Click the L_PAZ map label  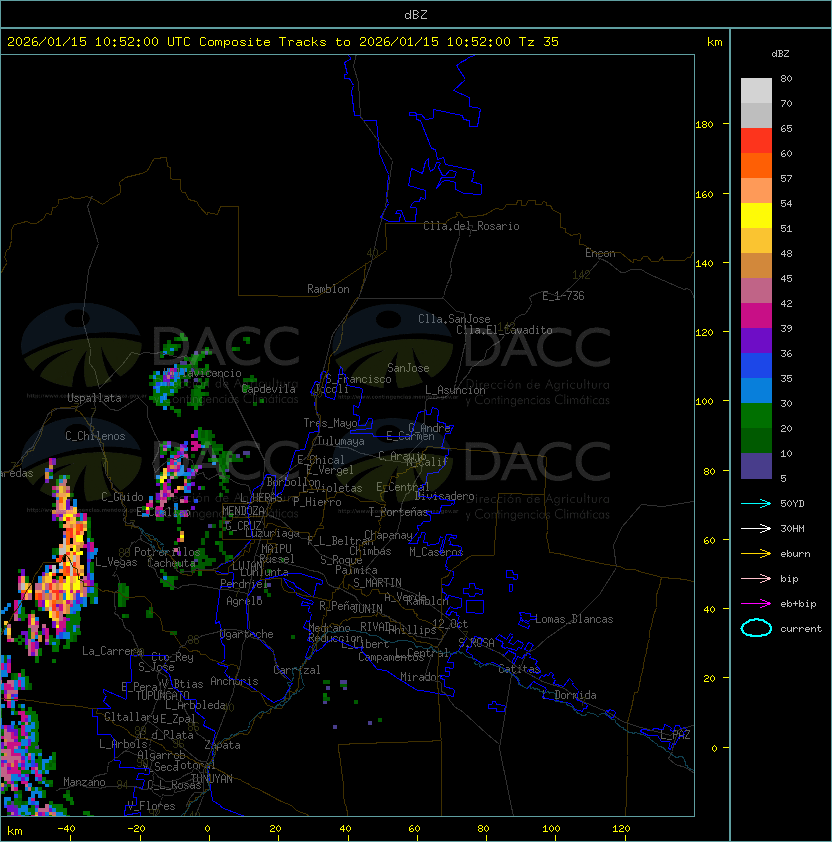[675, 735]
